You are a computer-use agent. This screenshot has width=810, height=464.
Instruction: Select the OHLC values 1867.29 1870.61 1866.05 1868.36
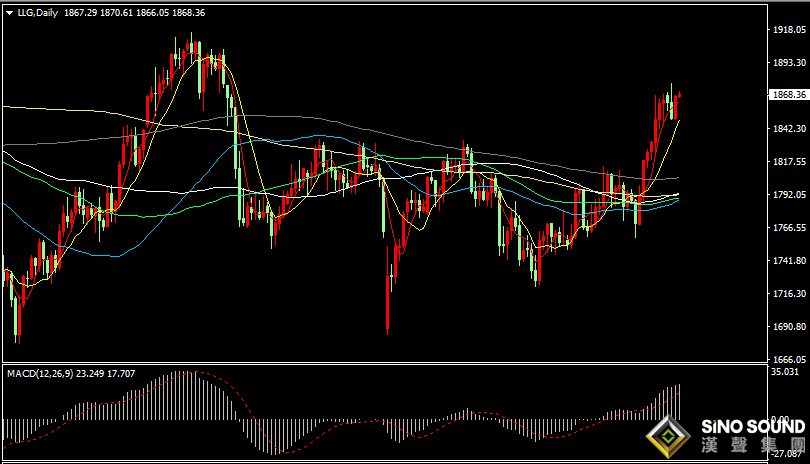pos(134,13)
